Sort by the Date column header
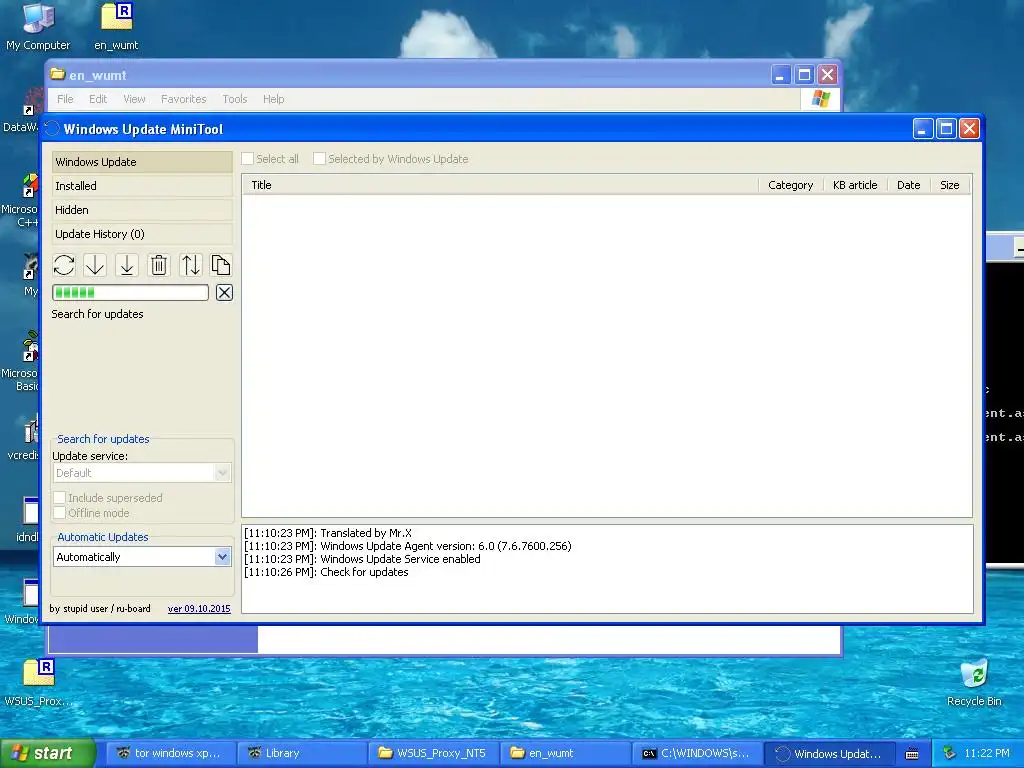Image resolution: width=1024 pixels, height=768 pixels. (908, 185)
